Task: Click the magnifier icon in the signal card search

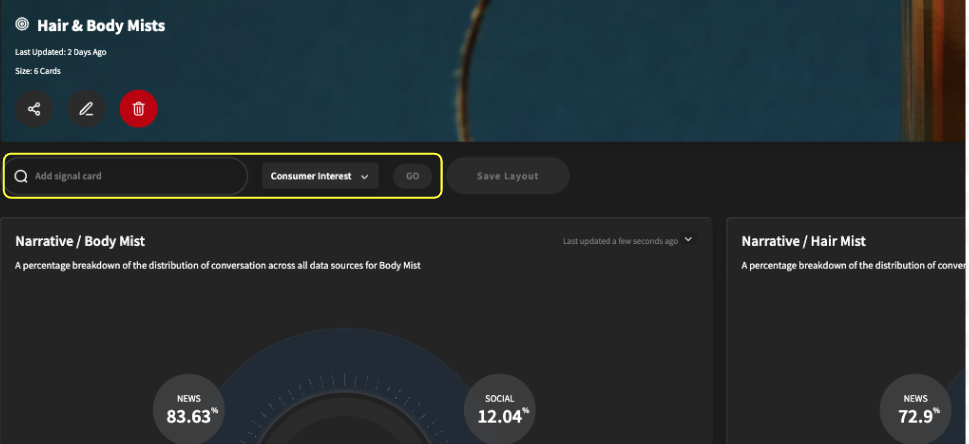Action: pyautogui.click(x=21, y=176)
